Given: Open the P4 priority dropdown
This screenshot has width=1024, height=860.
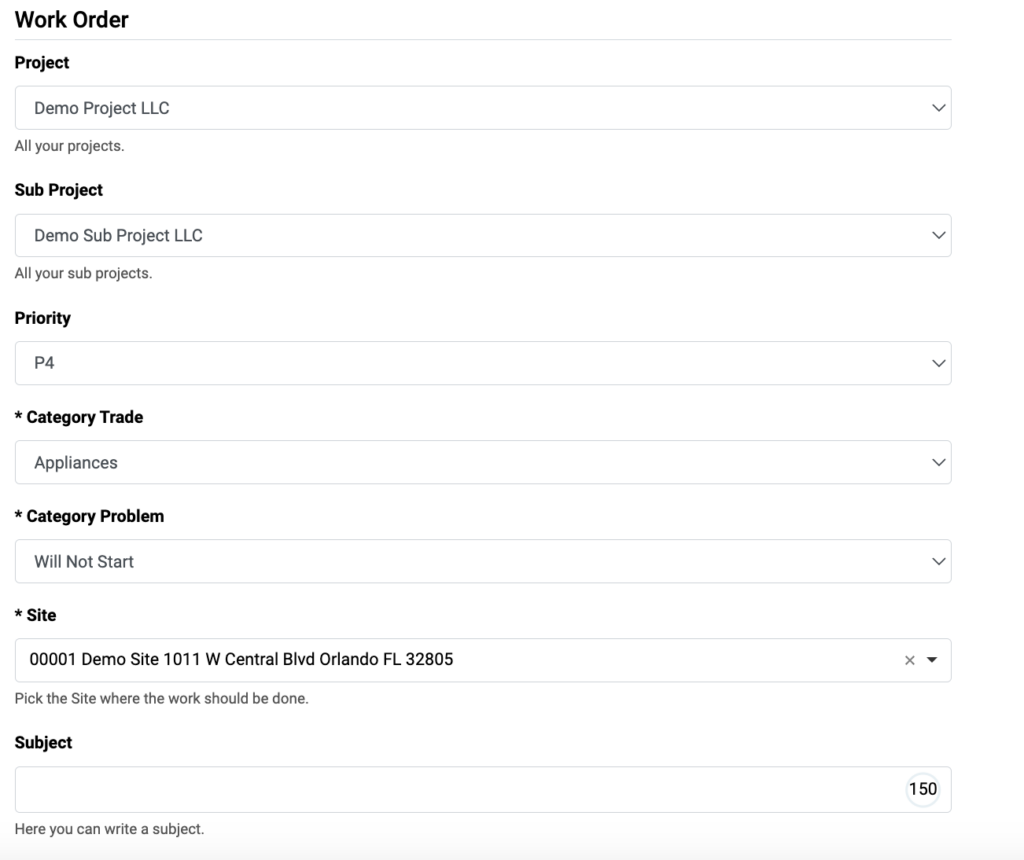Looking at the screenshot, I should coord(483,363).
